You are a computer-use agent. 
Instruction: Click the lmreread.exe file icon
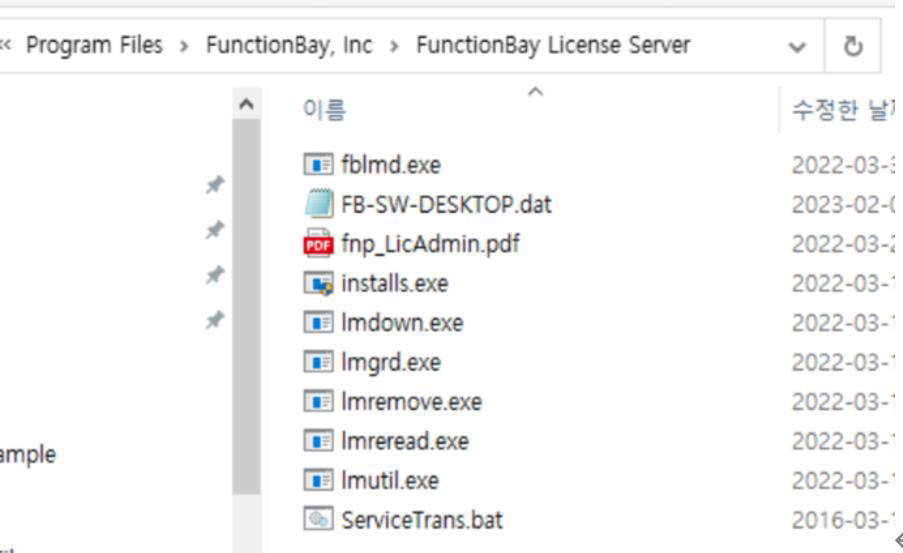pos(318,441)
